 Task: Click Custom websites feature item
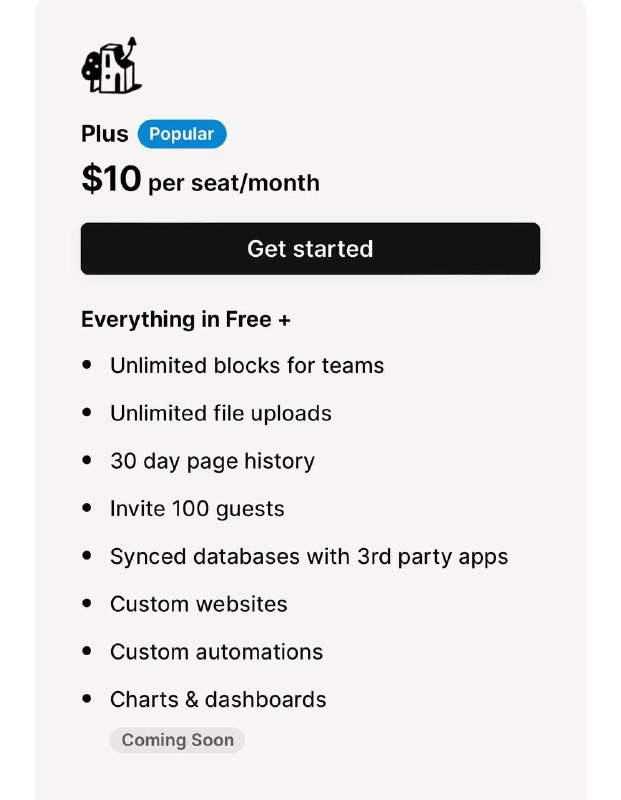tap(198, 604)
